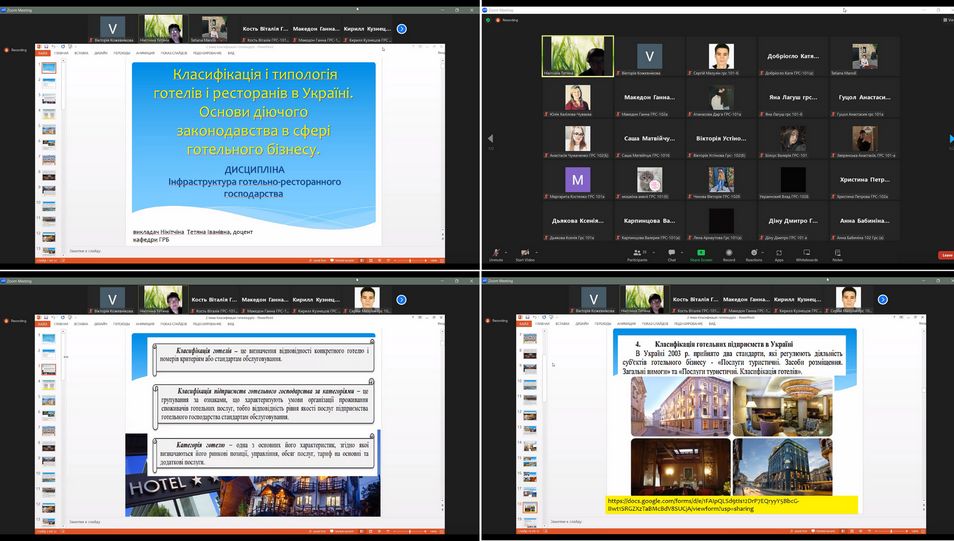954x541 pixels.
Task: Expand video options arrow beside Start Video
Action: (536, 252)
